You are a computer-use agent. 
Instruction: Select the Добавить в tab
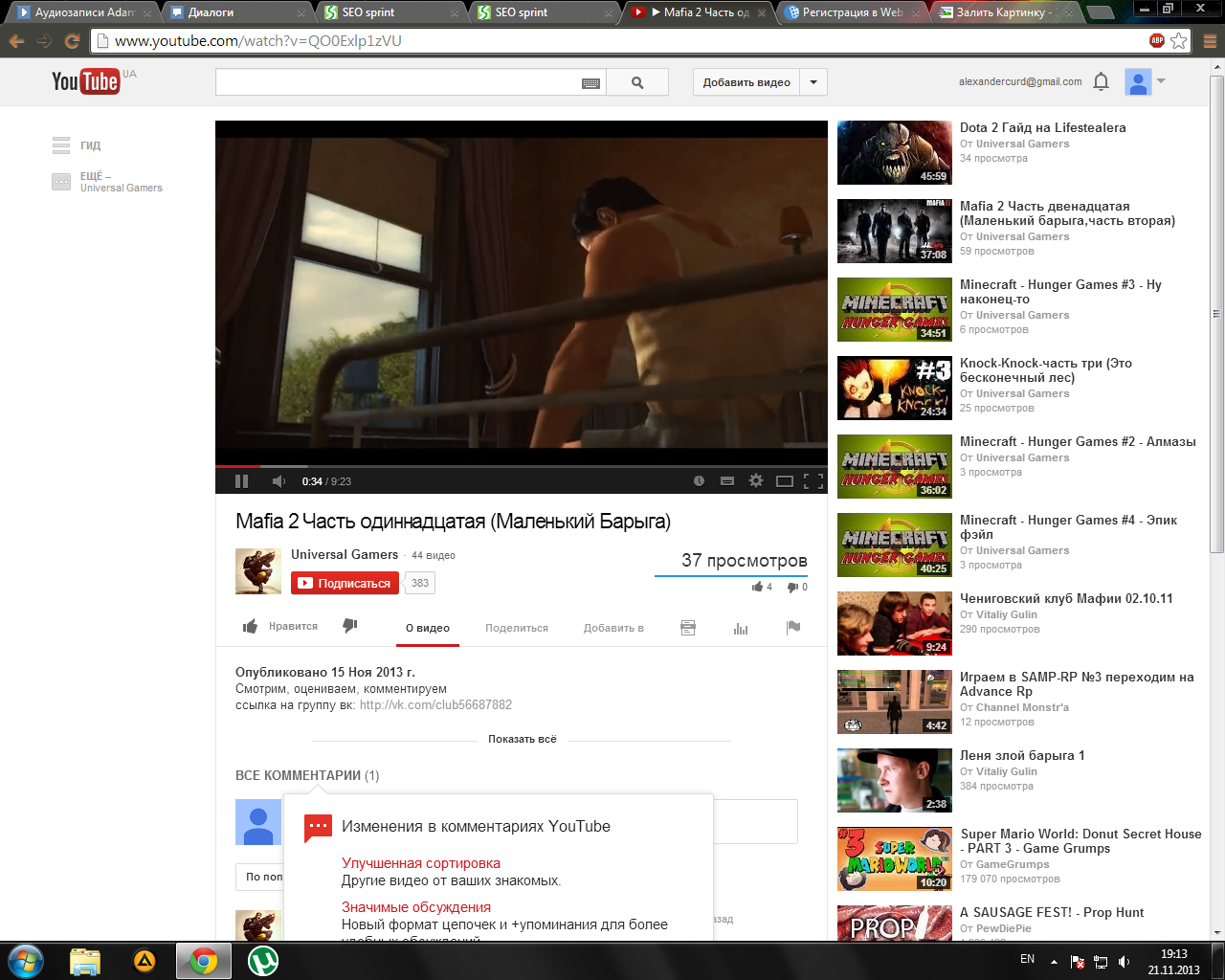coord(613,629)
